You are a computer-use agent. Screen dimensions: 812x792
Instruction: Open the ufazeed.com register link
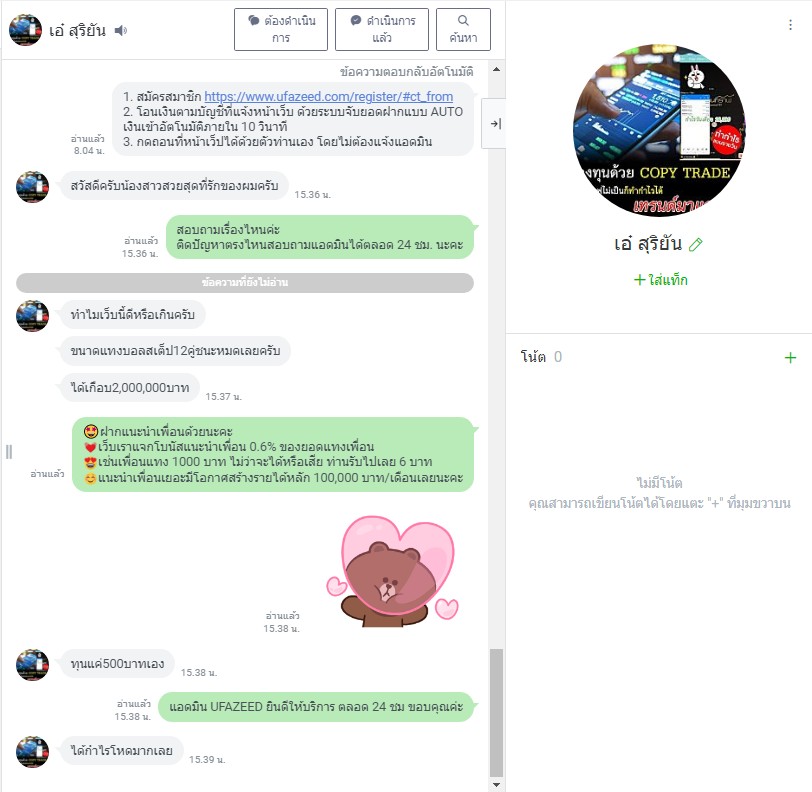pyautogui.click(x=328, y=96)
